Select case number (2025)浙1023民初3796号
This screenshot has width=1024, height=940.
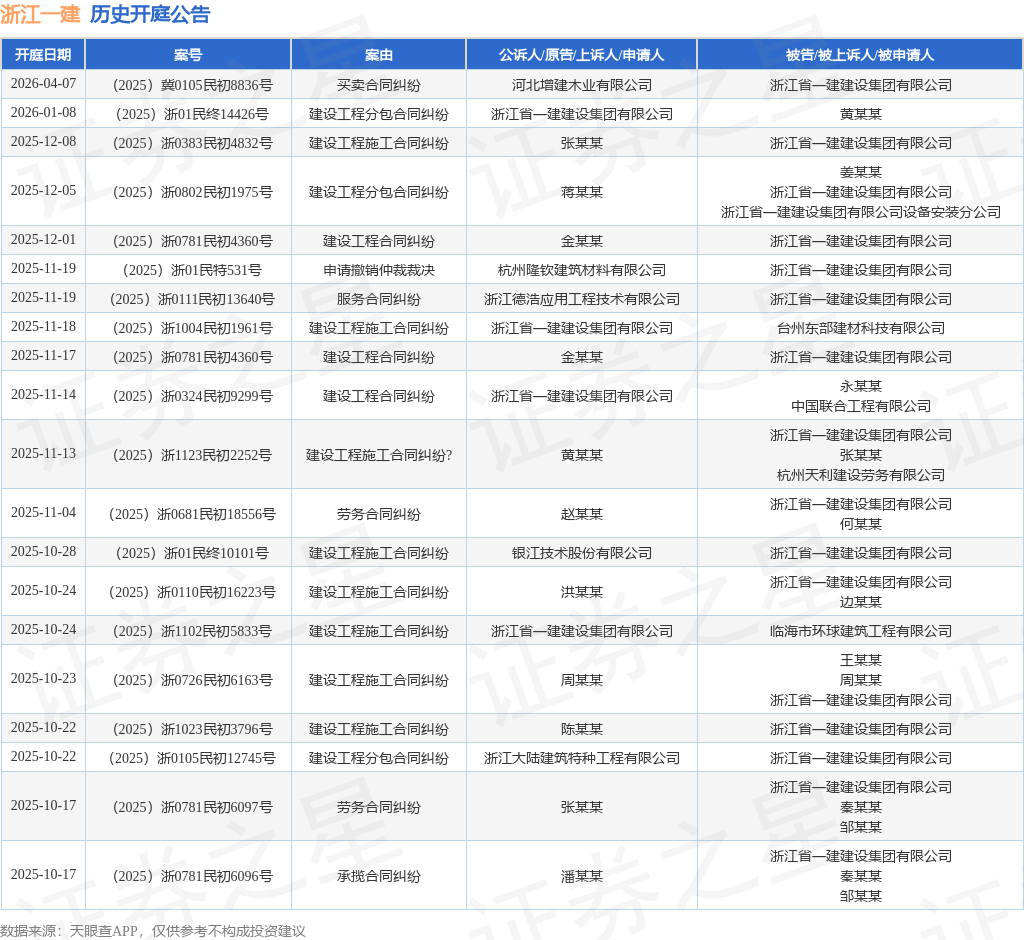192,729
